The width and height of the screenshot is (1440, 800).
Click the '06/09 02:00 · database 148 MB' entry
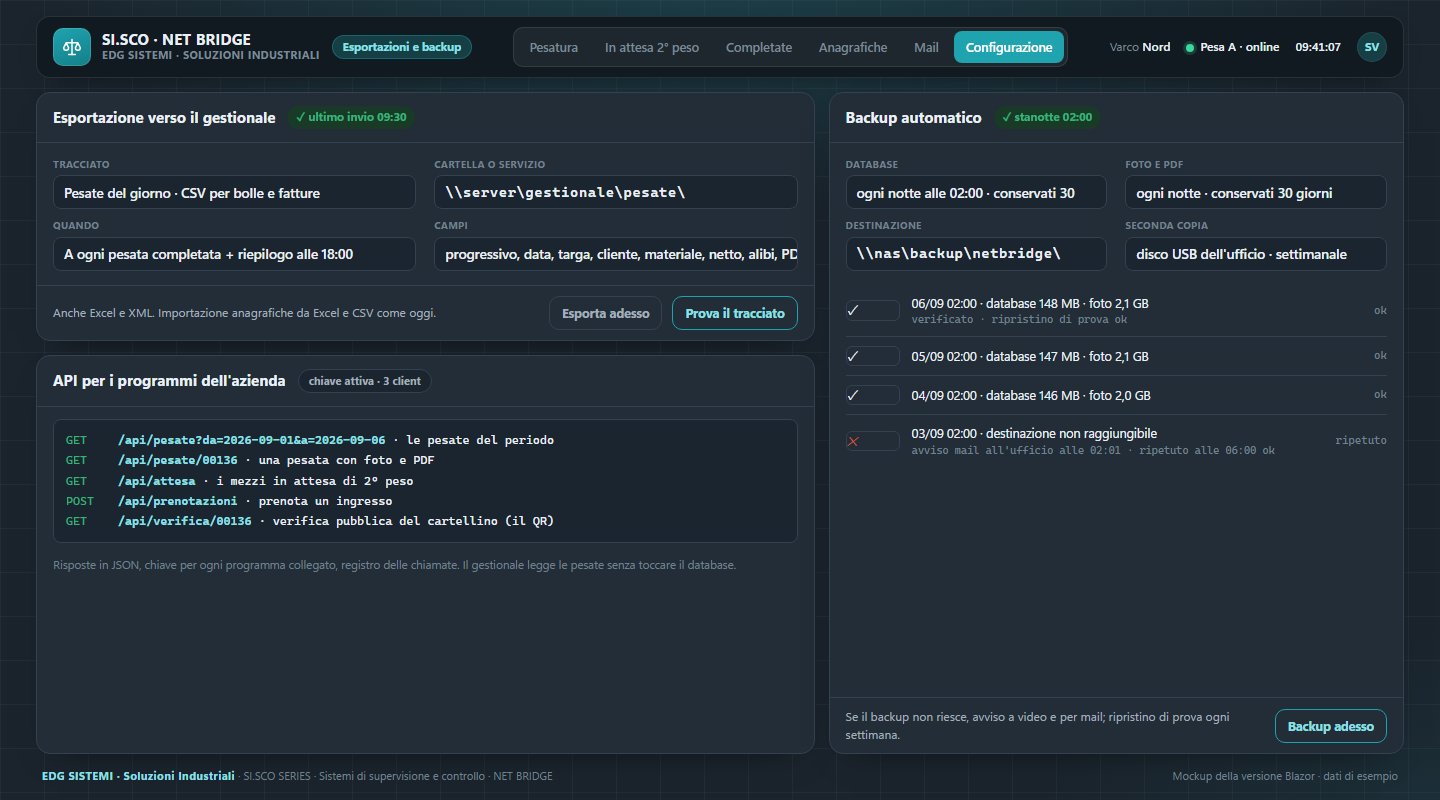pyautogui.click(x=1030, y=303)
